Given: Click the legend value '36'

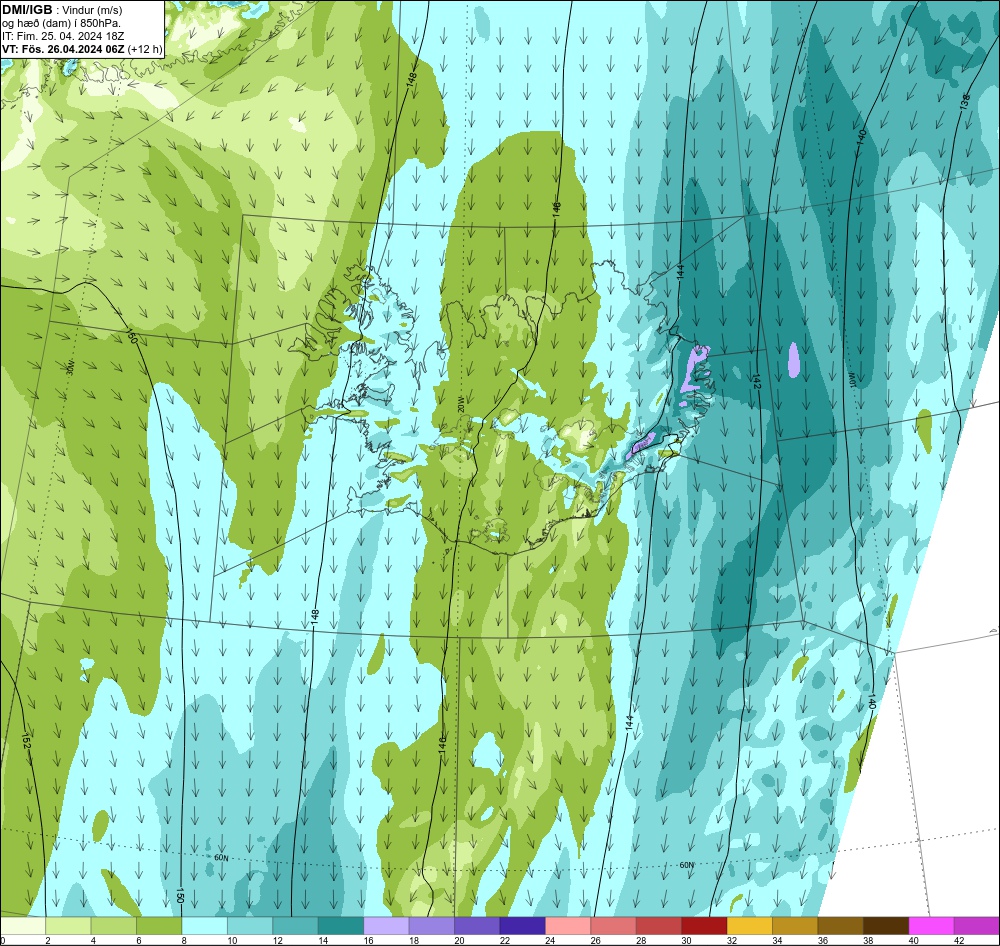Looking at the screenshot, I should click(823, 940).
